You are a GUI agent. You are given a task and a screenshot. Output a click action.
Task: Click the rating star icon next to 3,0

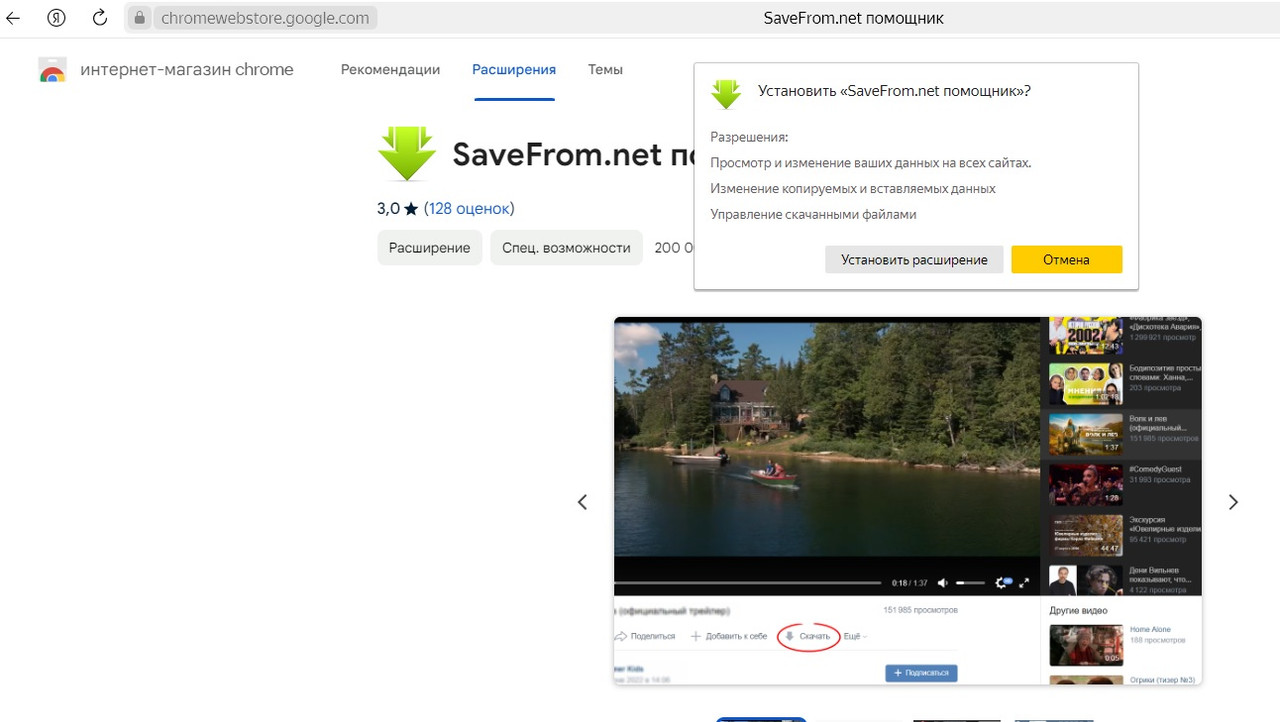pyautogui.click(x=411, y=209)
